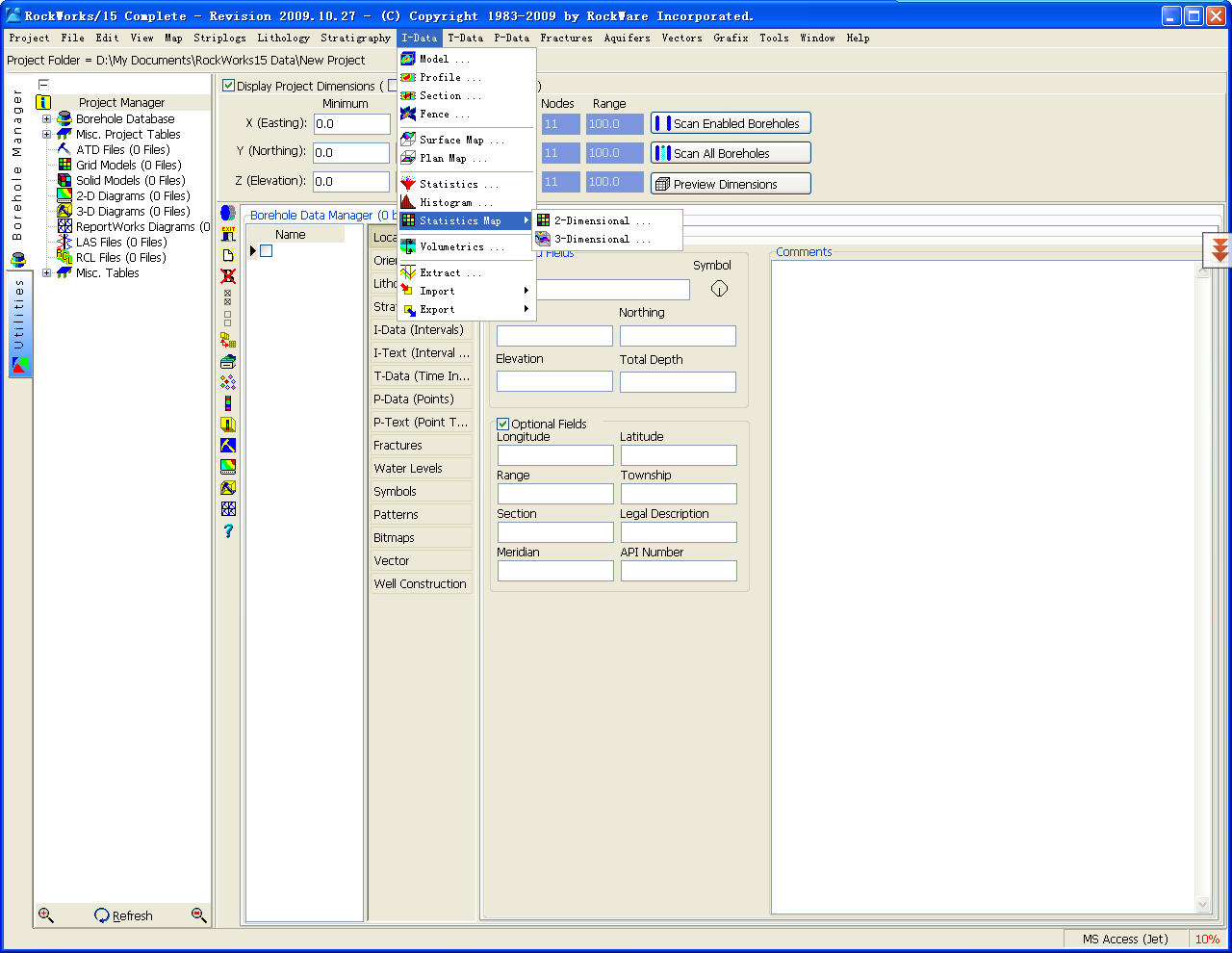The height and width of the screenshot is (953, 1232).
Task: Open the Statistics Map submenu entry
Action: (x=467, y=220)
